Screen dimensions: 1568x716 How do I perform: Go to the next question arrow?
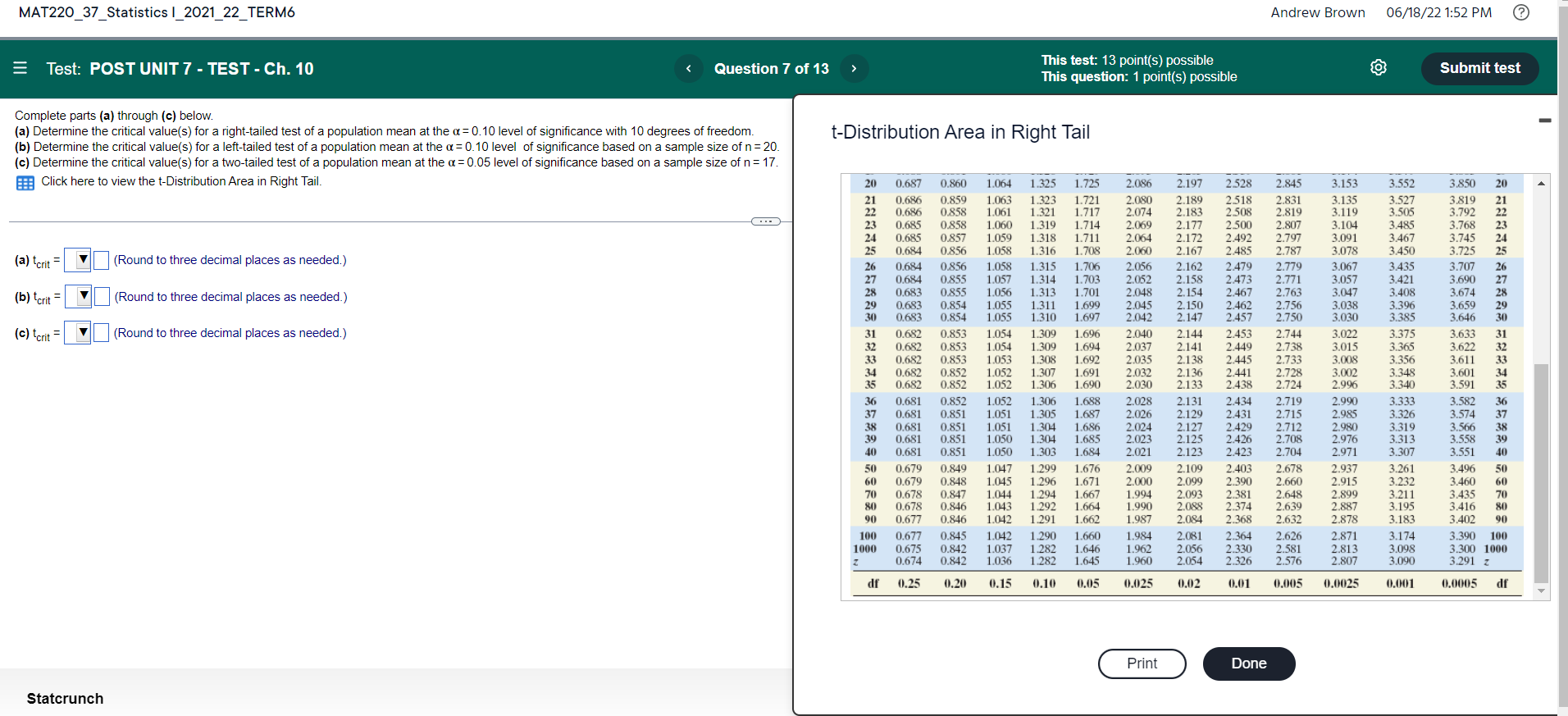(x=854, y=69)
